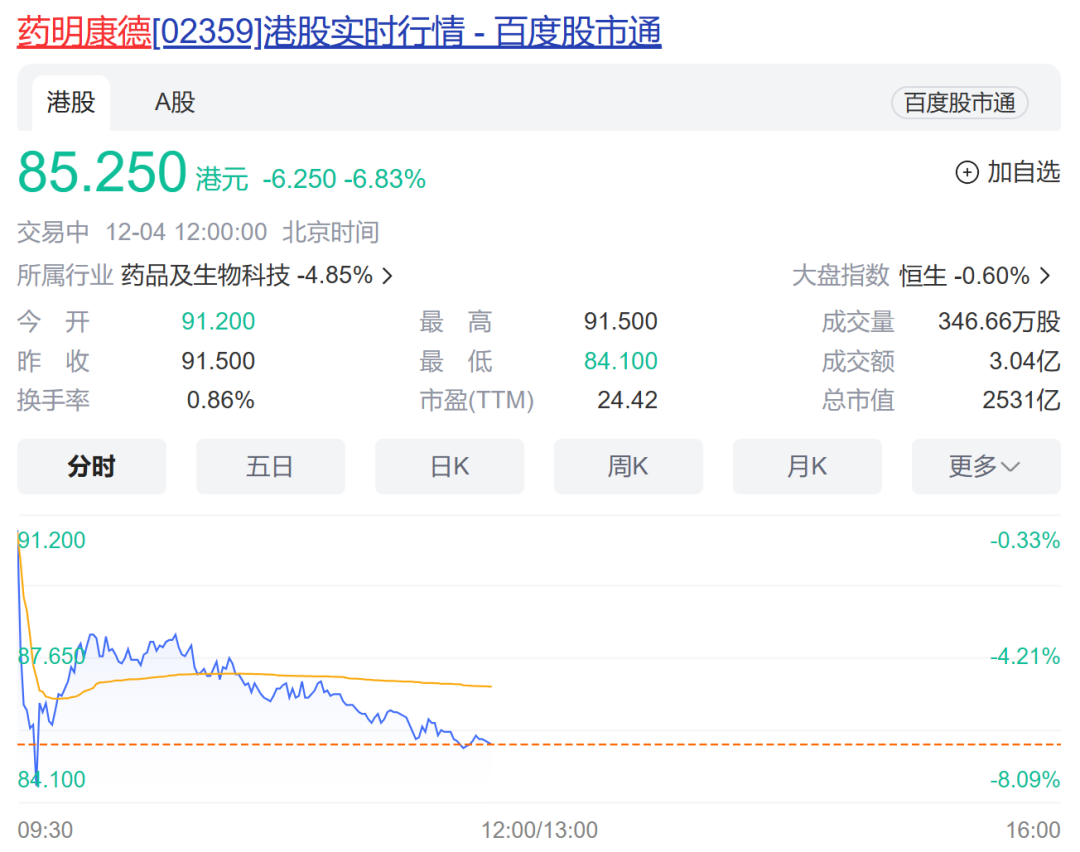This screenshot has width=1080, height=852.
Task: Click the 交易中 status text
Action: (53, 232)
